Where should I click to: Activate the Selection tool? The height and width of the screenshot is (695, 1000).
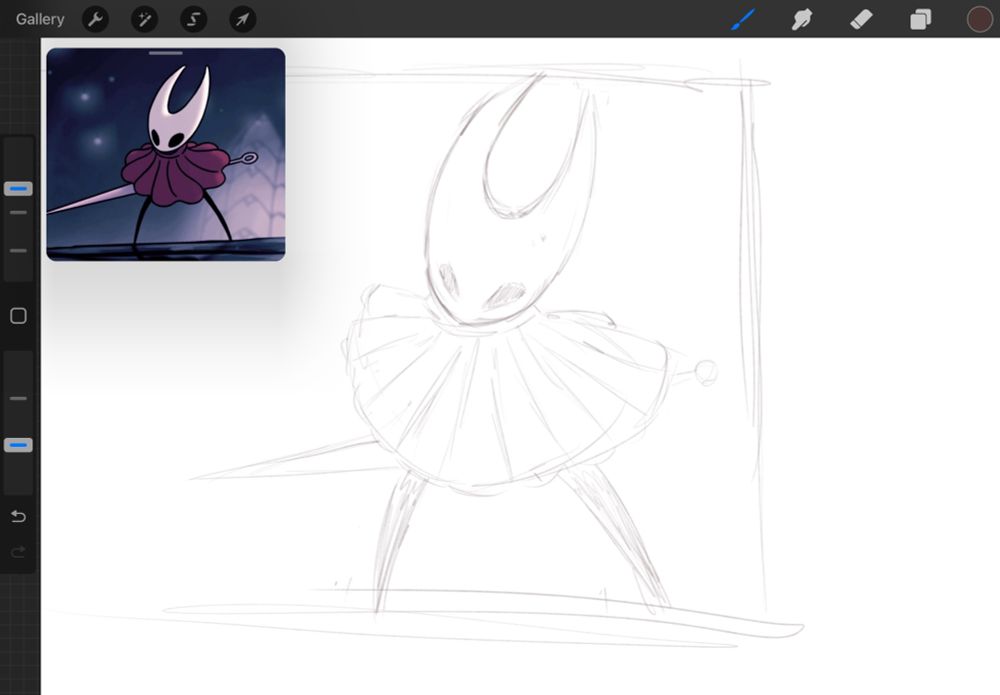193,19
